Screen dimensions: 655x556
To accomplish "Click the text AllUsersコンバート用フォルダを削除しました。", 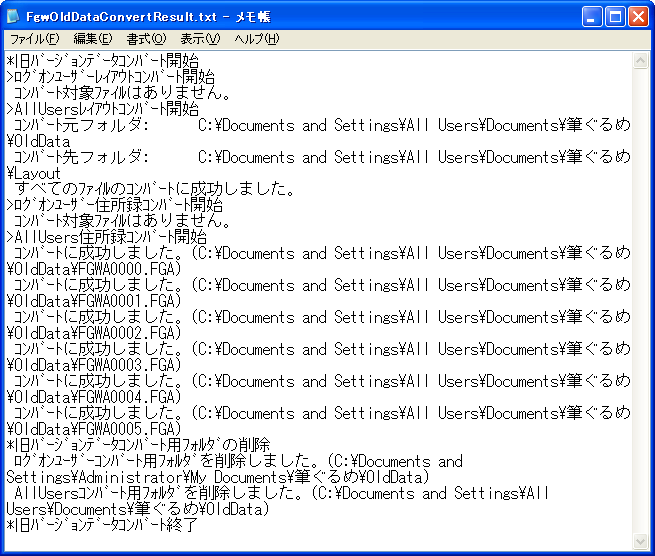I will pos(159,493).
